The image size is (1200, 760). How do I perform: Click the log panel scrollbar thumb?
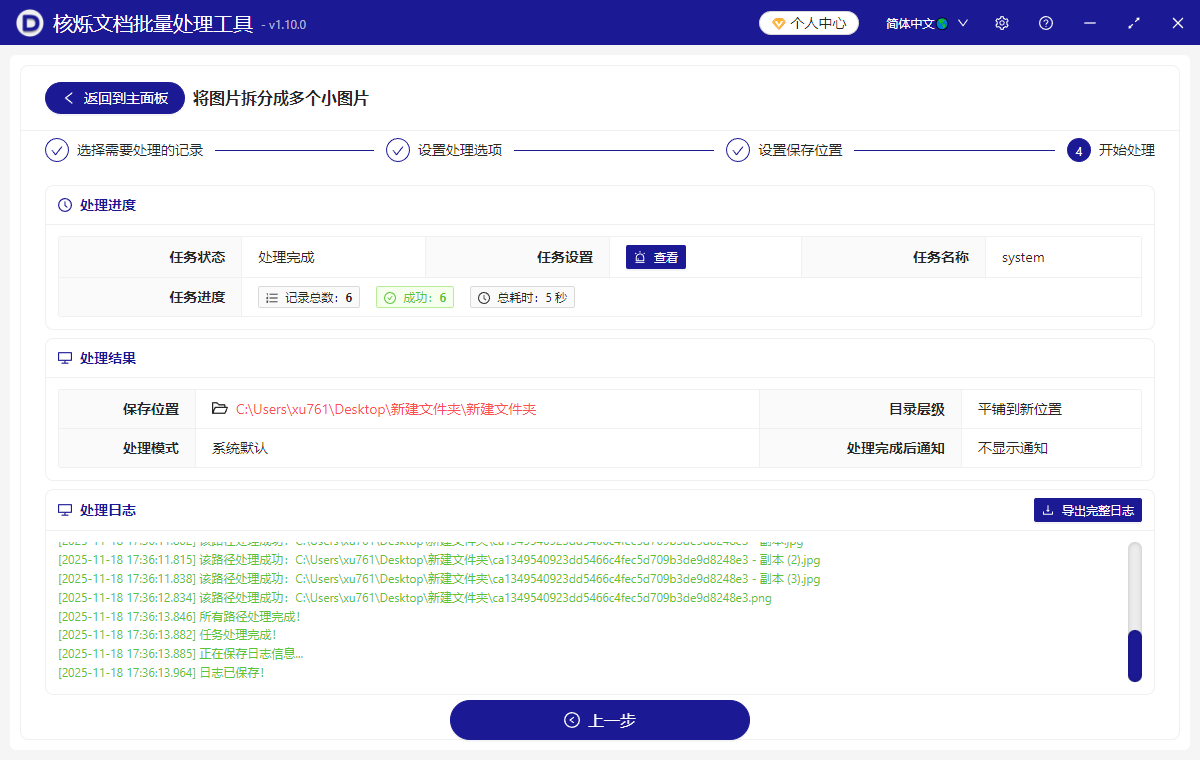[1133, 655]
